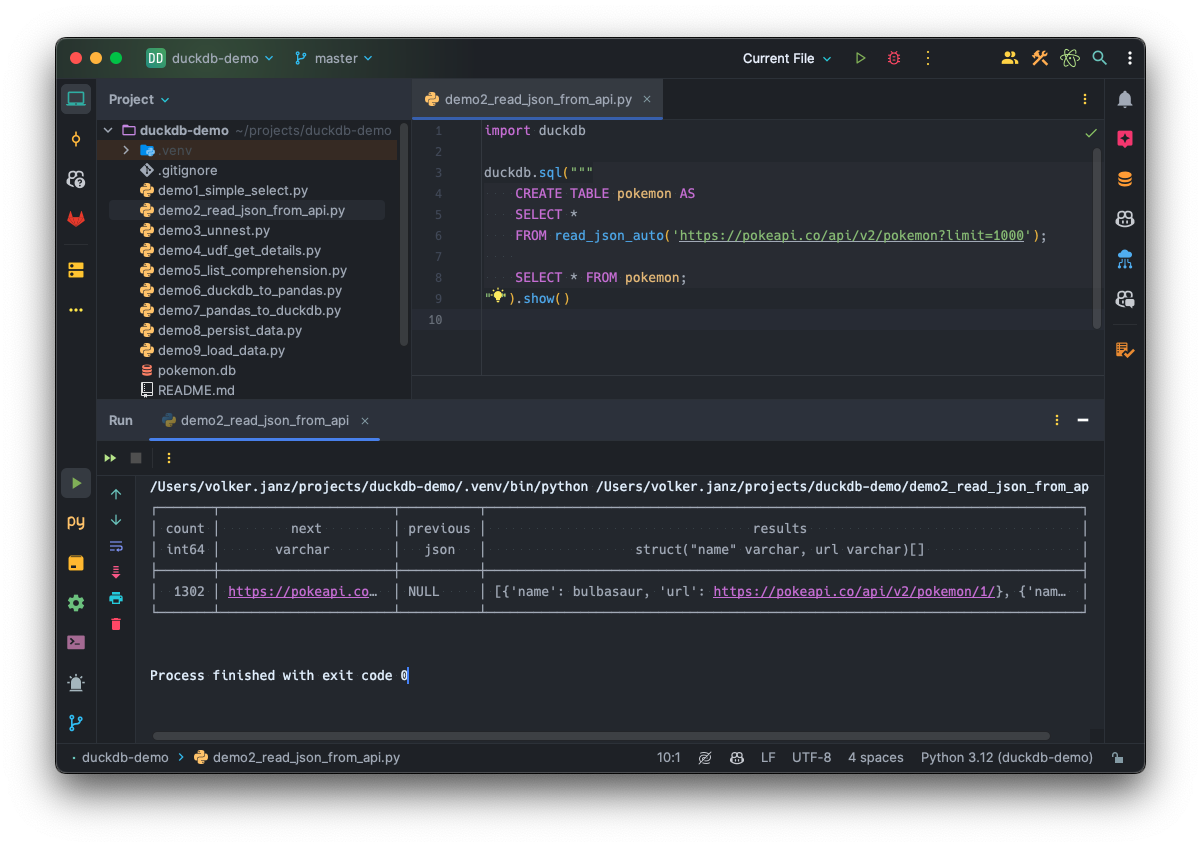Open the GitLab integration panel

[75, 219]
